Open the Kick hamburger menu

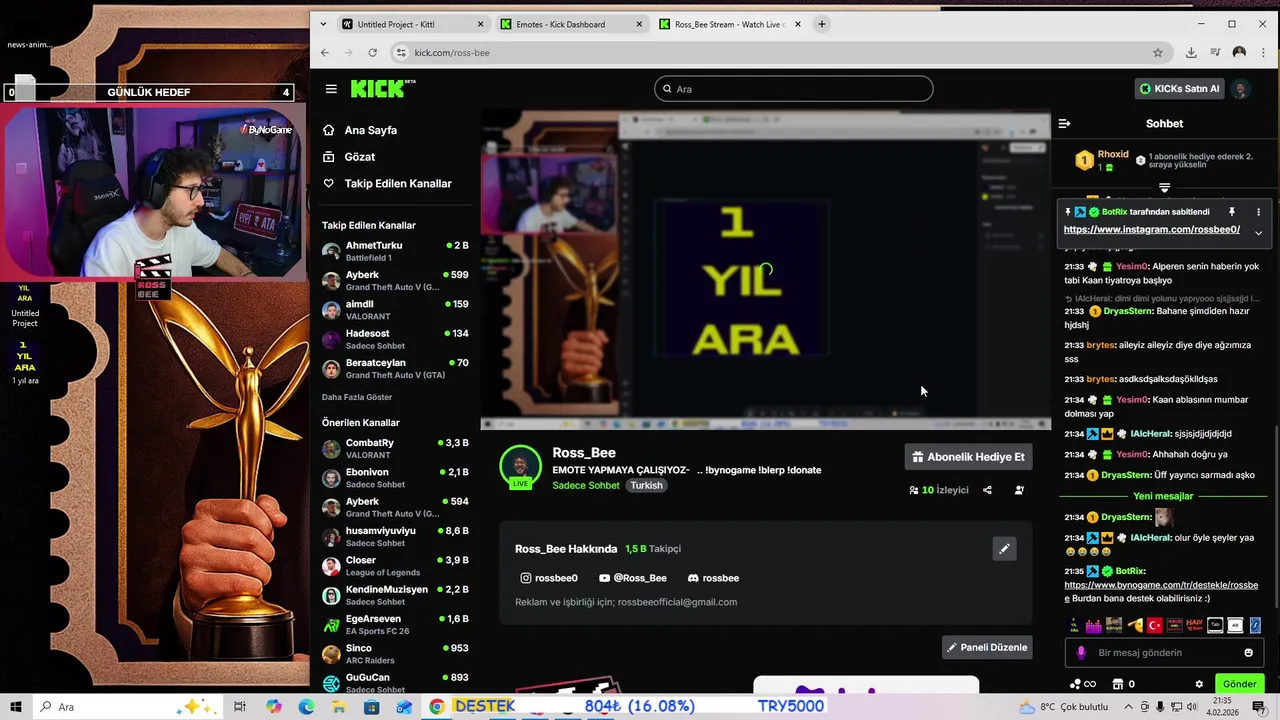coord(331,89)
